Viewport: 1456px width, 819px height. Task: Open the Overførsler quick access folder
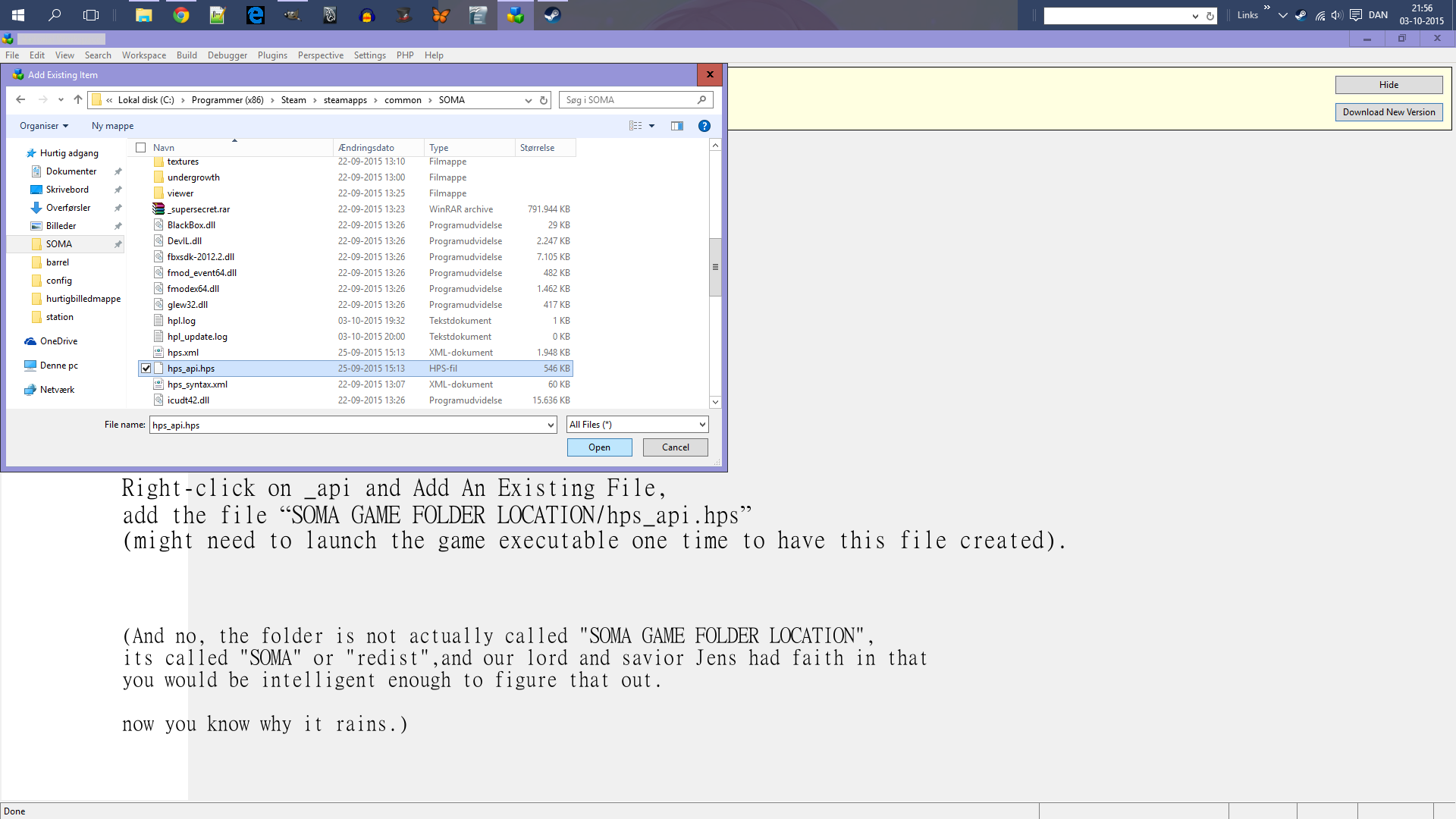coord(68,208)
